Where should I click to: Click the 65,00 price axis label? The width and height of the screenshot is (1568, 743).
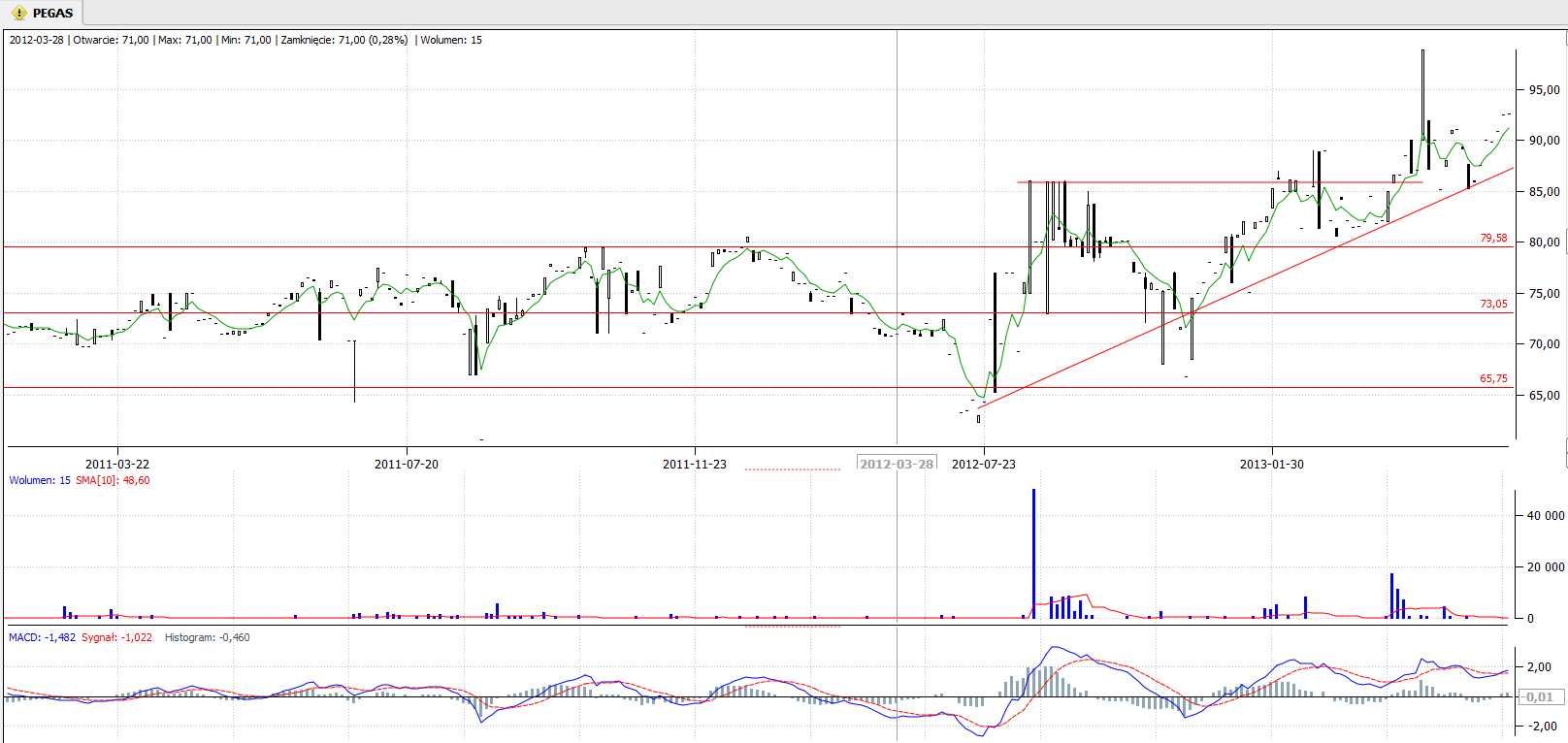point(1545,396)
